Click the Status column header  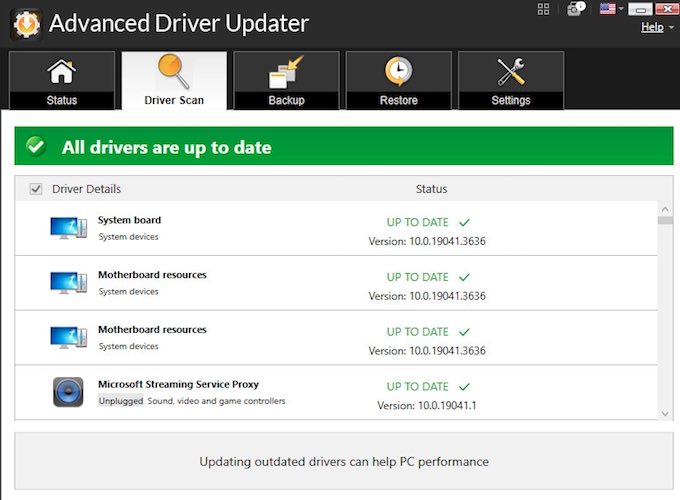(431, 189)
